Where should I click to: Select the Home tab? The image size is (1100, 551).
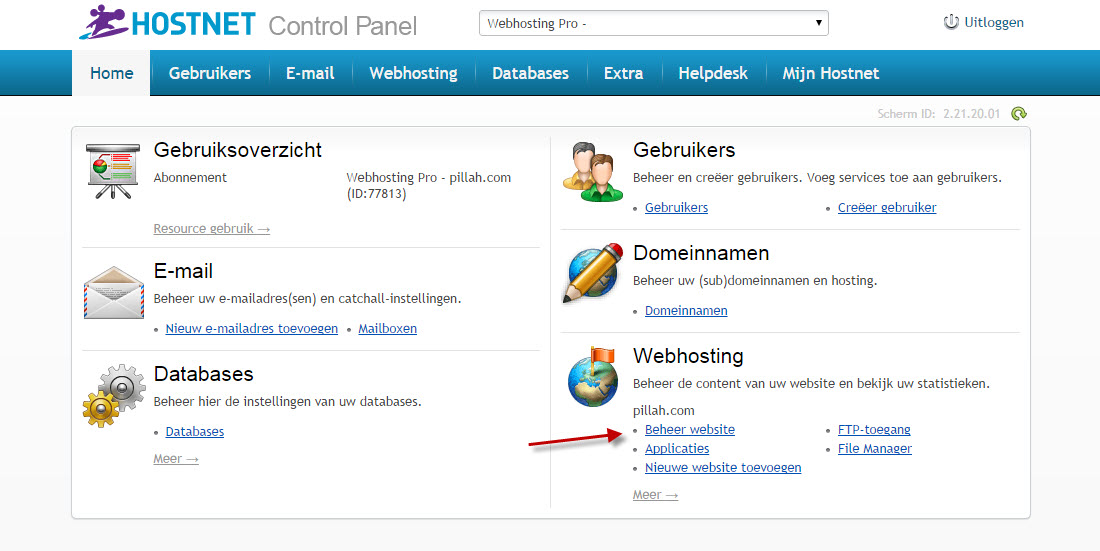coord(112,73)
